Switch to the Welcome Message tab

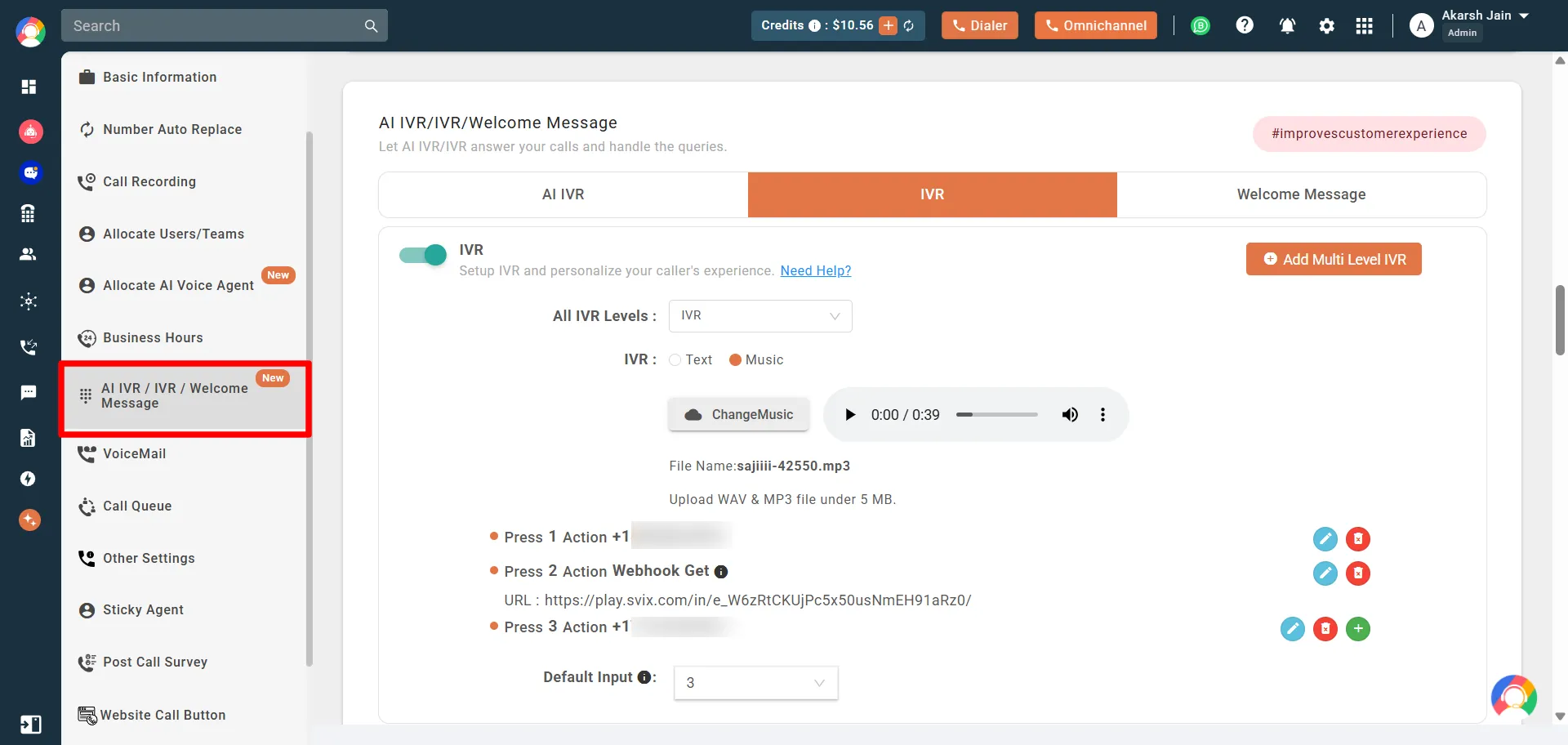[x=1300, y=194]
